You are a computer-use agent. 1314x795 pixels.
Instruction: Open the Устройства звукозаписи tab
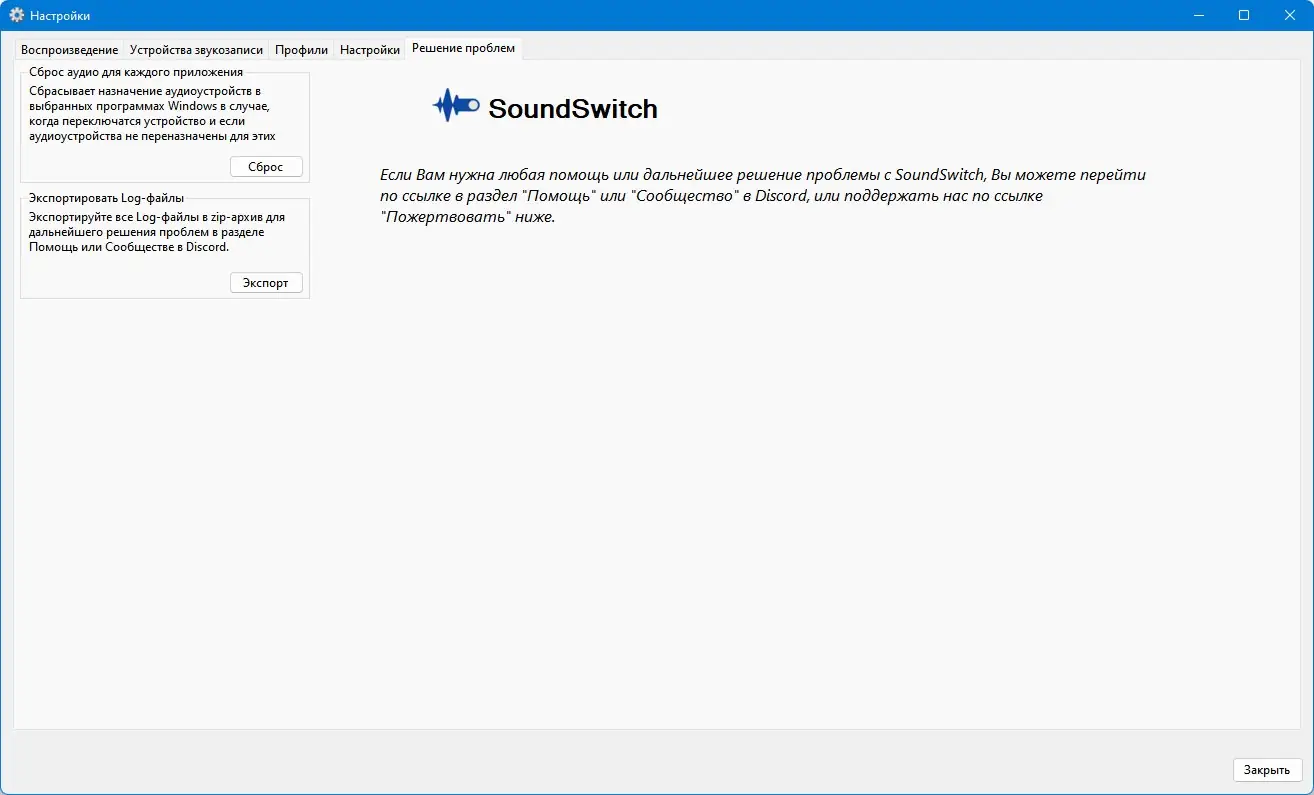click(x=196, y=50)
